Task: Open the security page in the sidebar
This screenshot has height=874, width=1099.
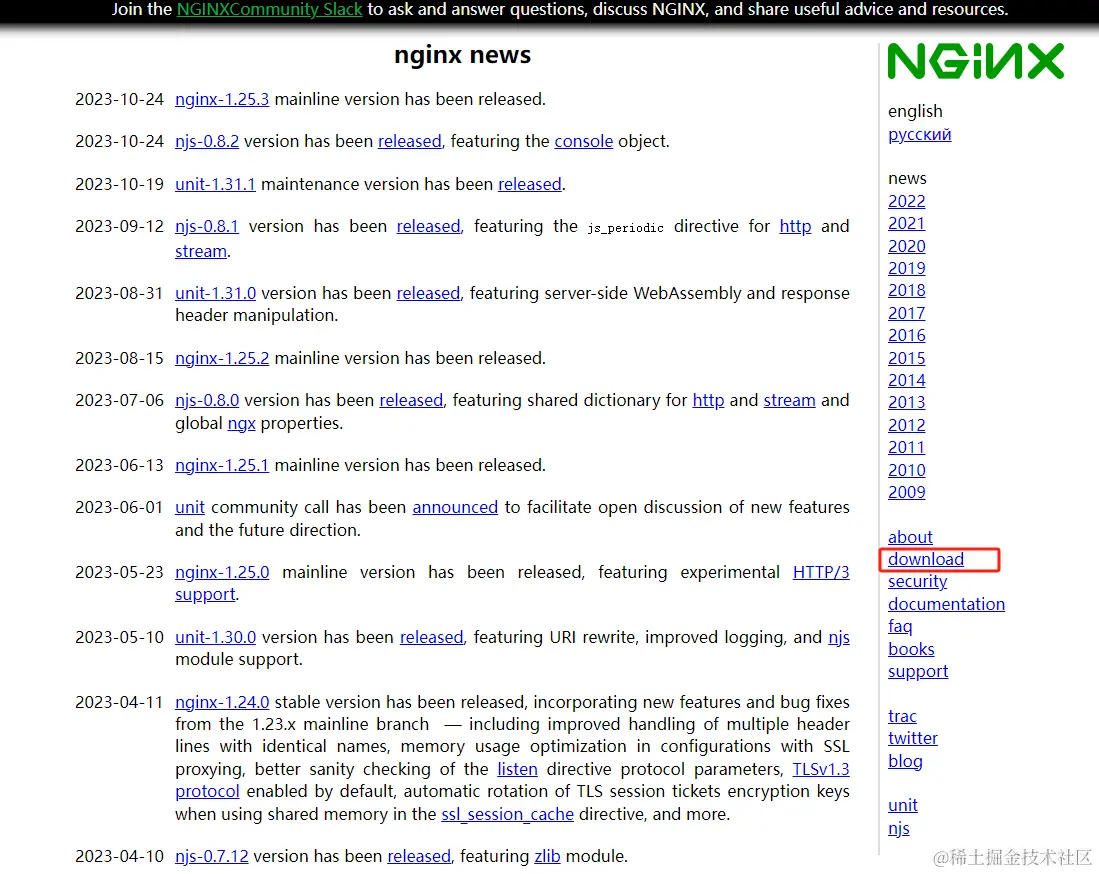Action: [917, 582]
